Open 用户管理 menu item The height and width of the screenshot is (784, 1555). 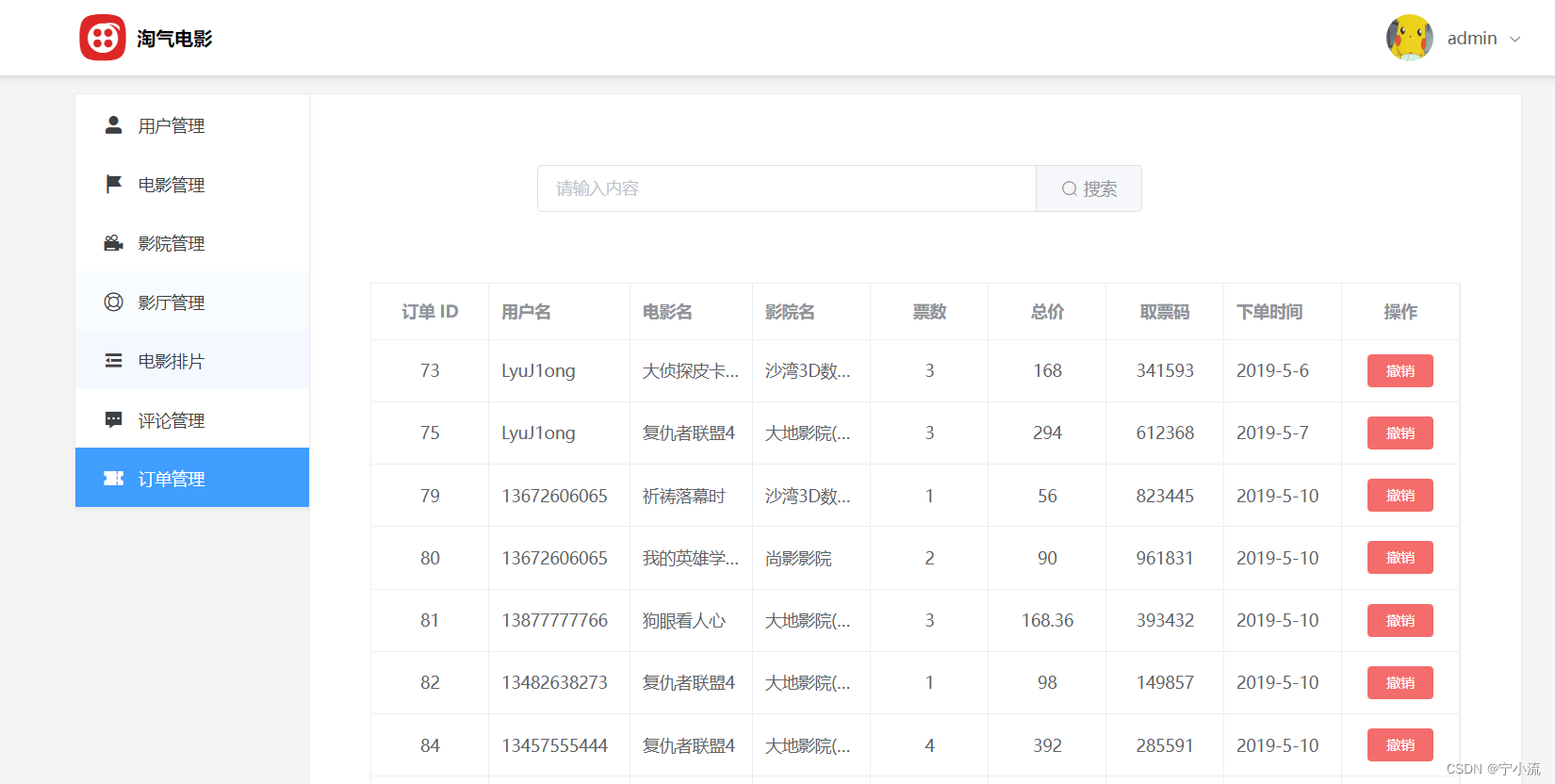pos(192,124)
